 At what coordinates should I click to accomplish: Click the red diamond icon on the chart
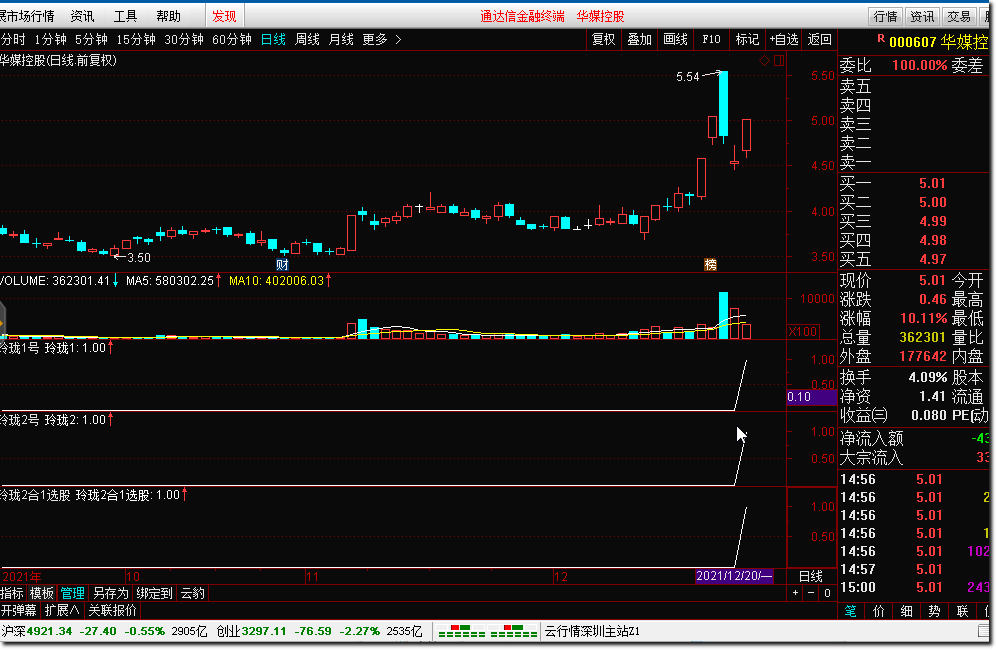coord(764,60)
